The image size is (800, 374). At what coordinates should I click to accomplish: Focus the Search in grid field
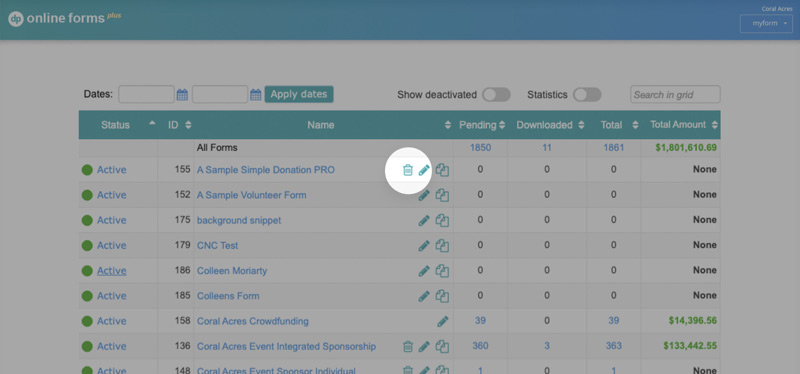click(676, 94)
